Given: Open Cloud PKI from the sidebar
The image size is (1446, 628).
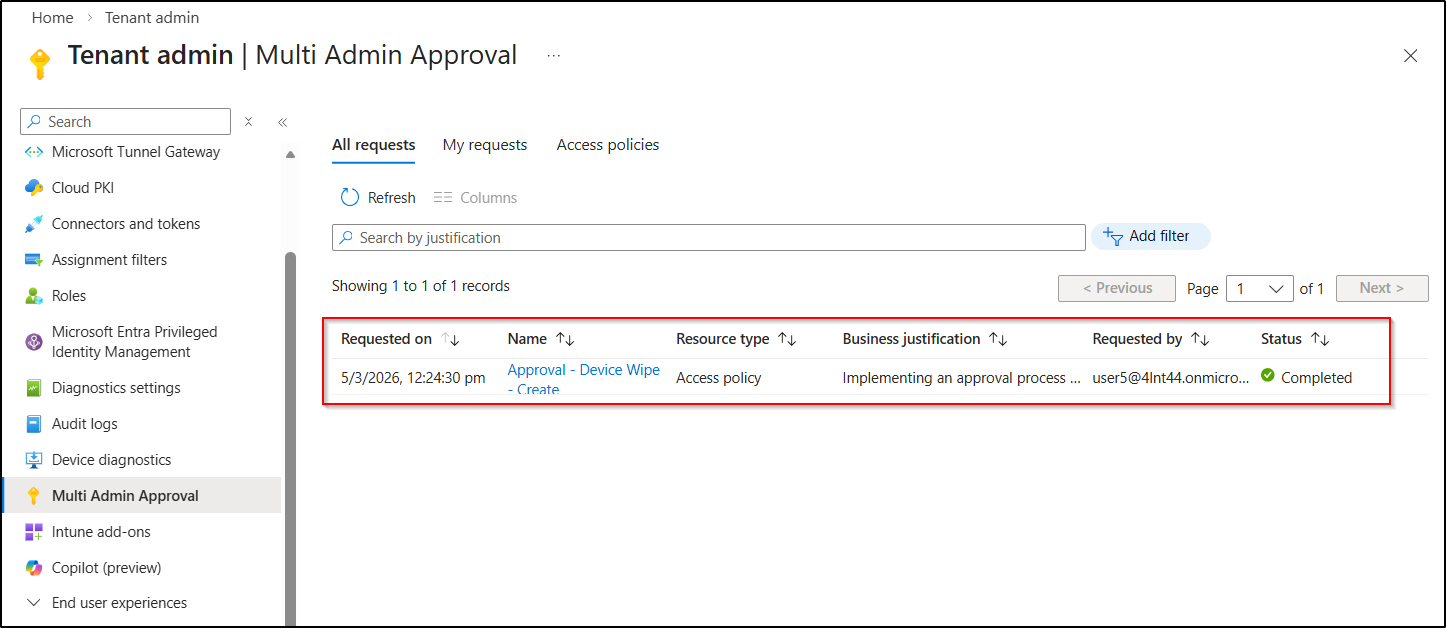Looking at the screenshot, I should pyautogui.click(x=33, y=187).
